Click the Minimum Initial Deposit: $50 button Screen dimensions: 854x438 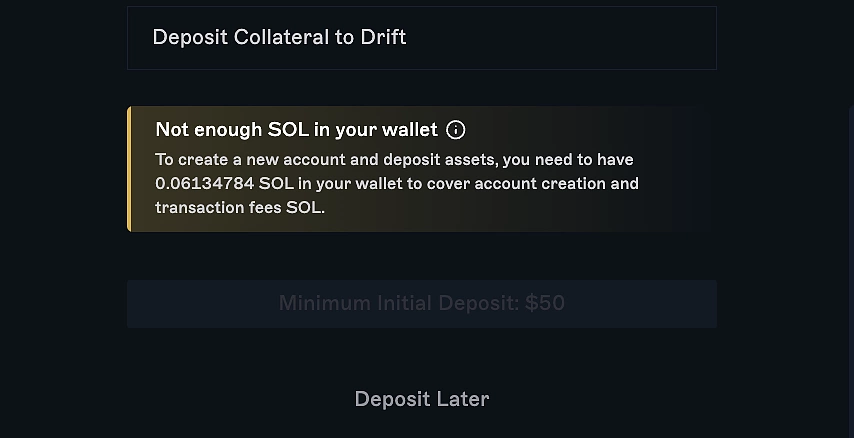(x=422, y=304)
